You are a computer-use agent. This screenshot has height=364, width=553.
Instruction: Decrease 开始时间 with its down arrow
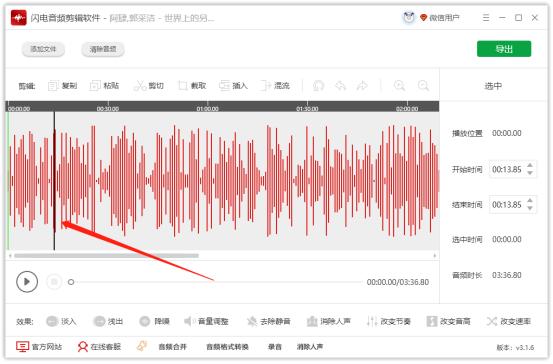530,173
